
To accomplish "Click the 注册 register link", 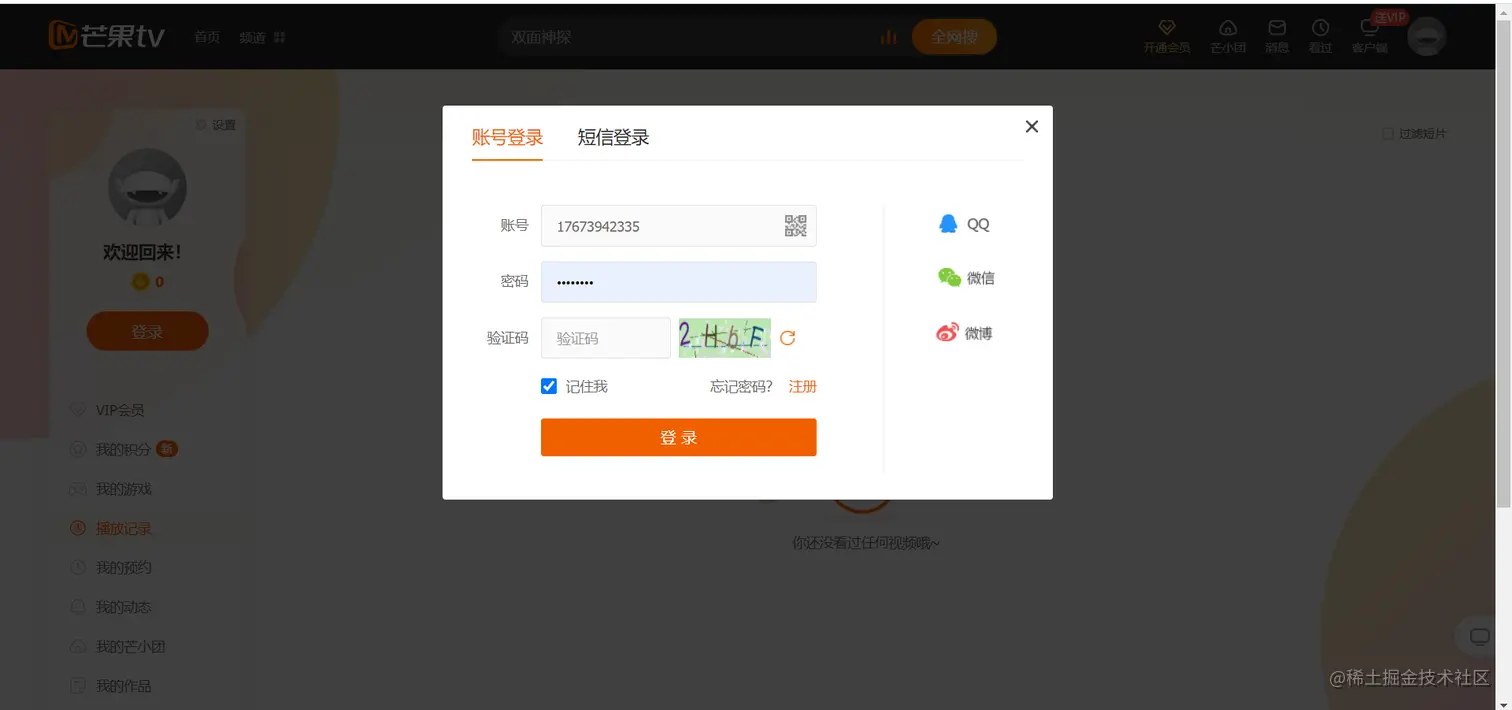I will coord(803,386).
